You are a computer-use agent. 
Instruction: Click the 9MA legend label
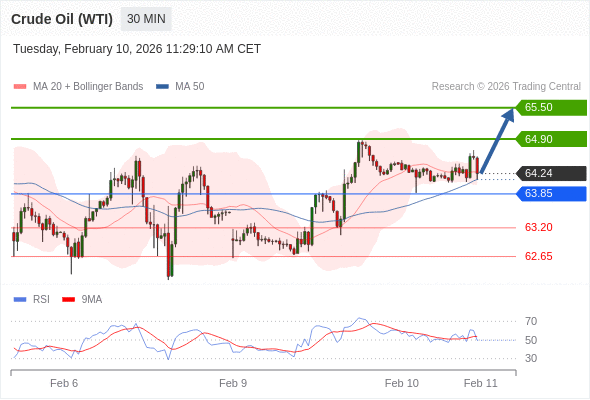coord(92,300)
